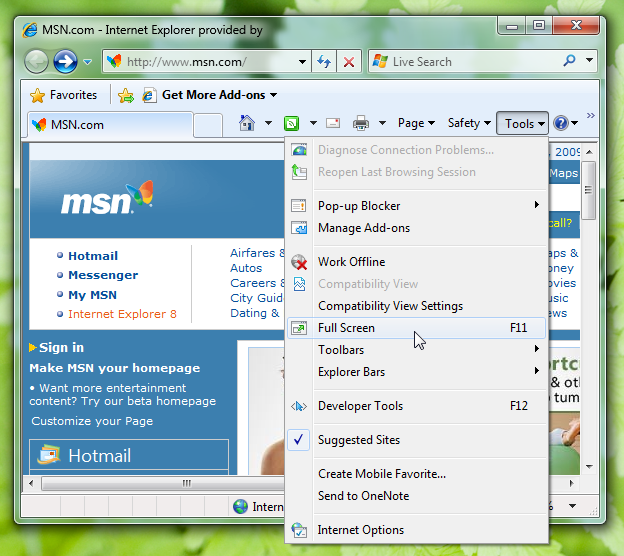Screen dimensions: 624x556
Task: Click the Read Mail envelope icon
Action: (x=333, y=123)
